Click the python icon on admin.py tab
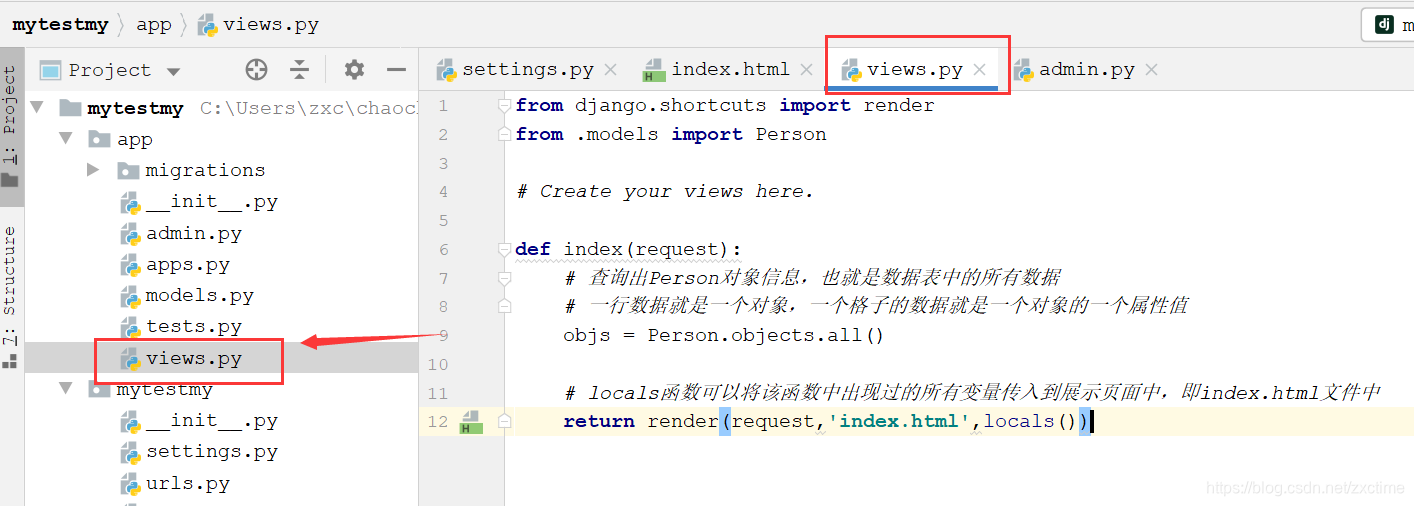The height and width of the screenshot is (506, 1414). (x=1024, y=70)
